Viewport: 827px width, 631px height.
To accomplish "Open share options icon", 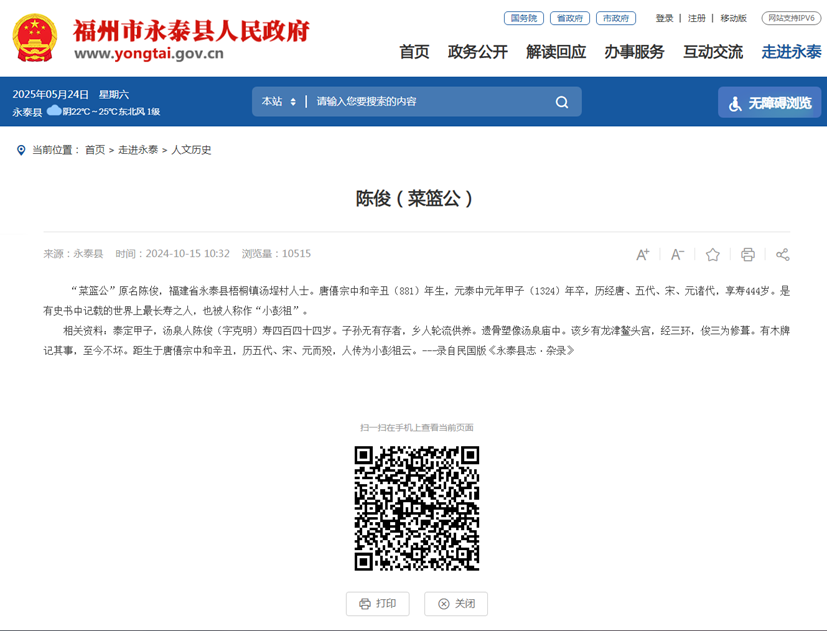I will [782, 255].
